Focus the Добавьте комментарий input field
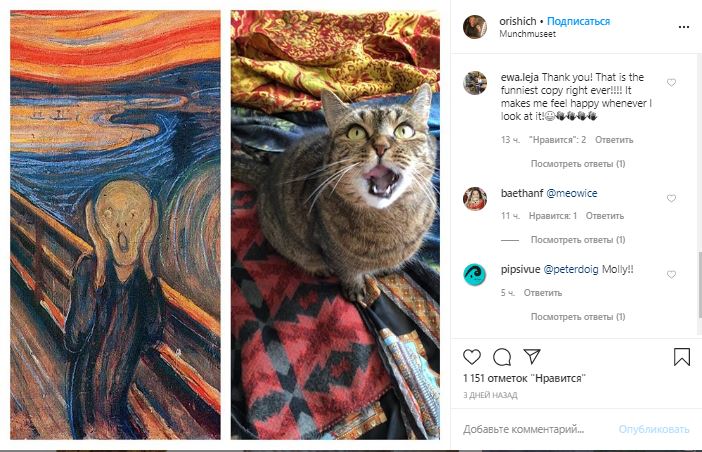The height and width of the screenshot is (452, 702). point(525,429)
